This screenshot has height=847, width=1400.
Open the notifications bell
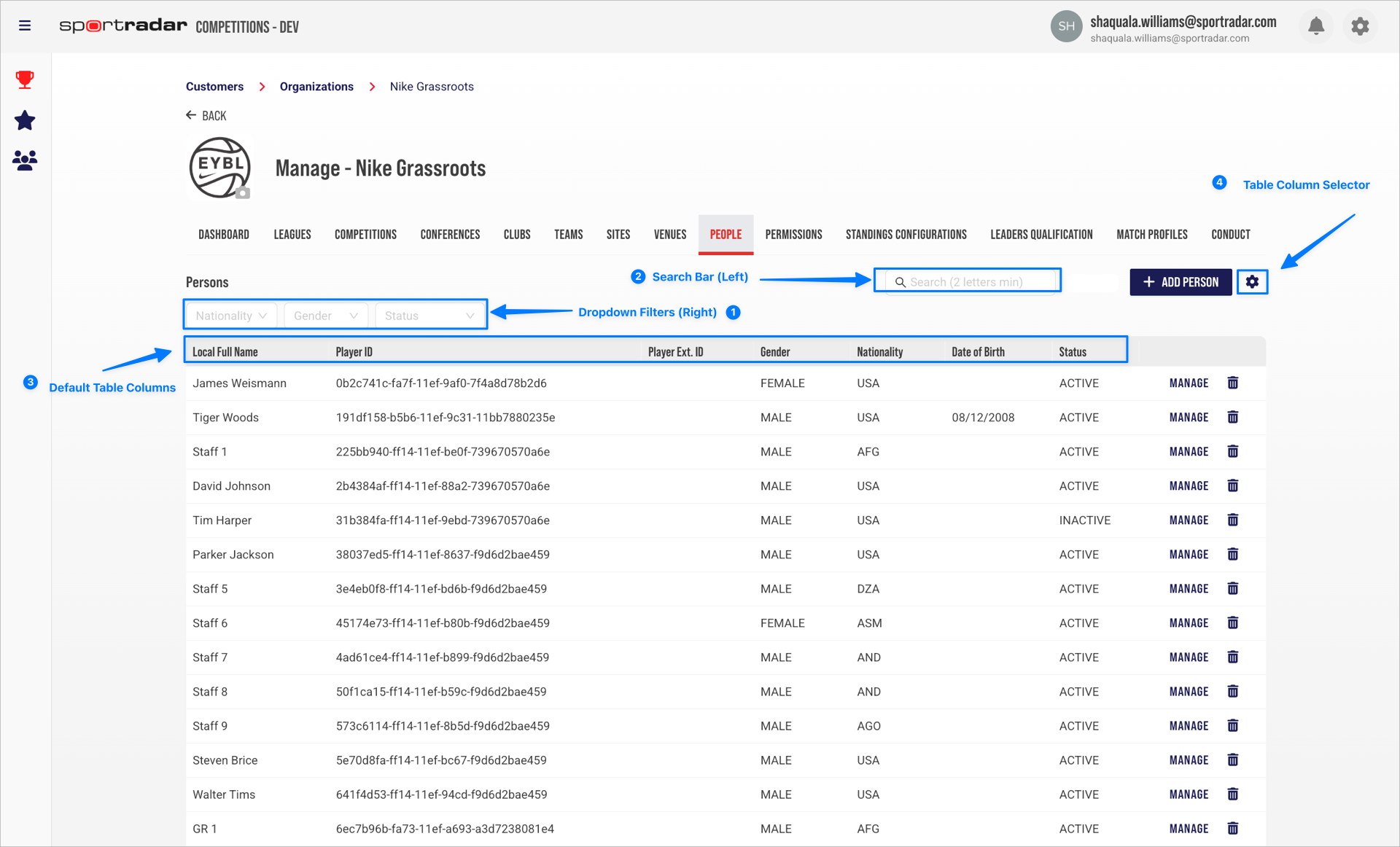pos(1315,26)
